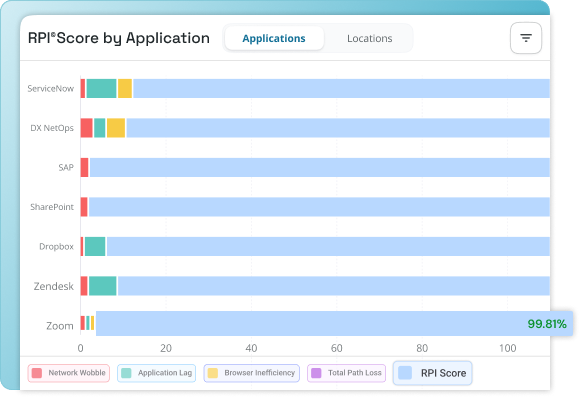Click the ServiceNow row label
This screenshot has height=397, width=580.
point(51,88)
